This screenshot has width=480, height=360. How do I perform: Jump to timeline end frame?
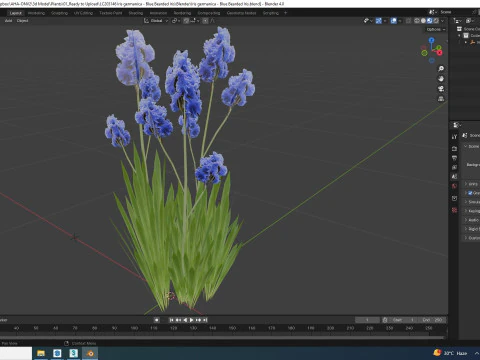pyautogui.click(x=205, y=320)
